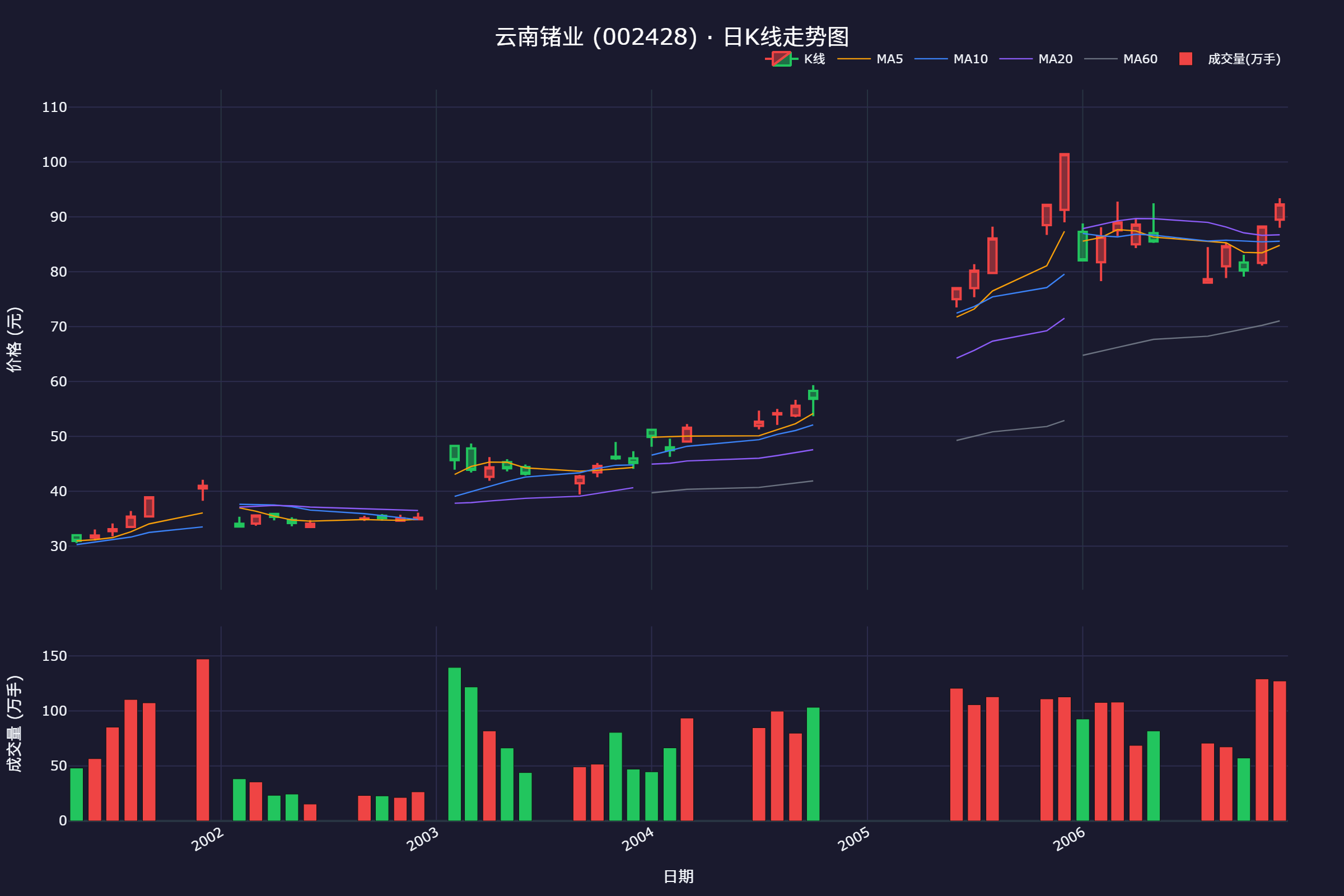The width and height of the screenshot is (1344, 896).
Task: Toggle MA60 line in legend
Action: (x=1121, y=59)
